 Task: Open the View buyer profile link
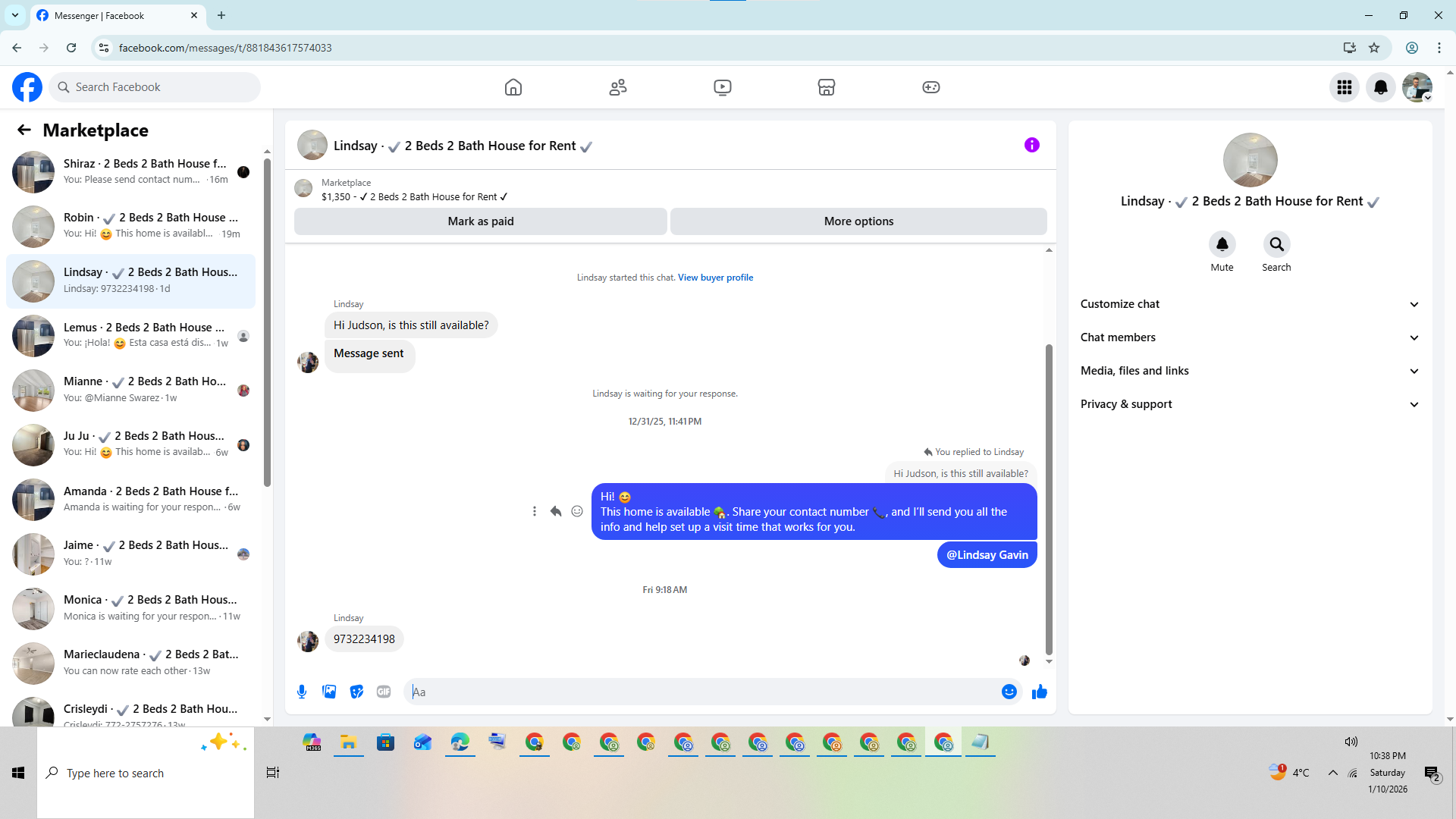715,278
